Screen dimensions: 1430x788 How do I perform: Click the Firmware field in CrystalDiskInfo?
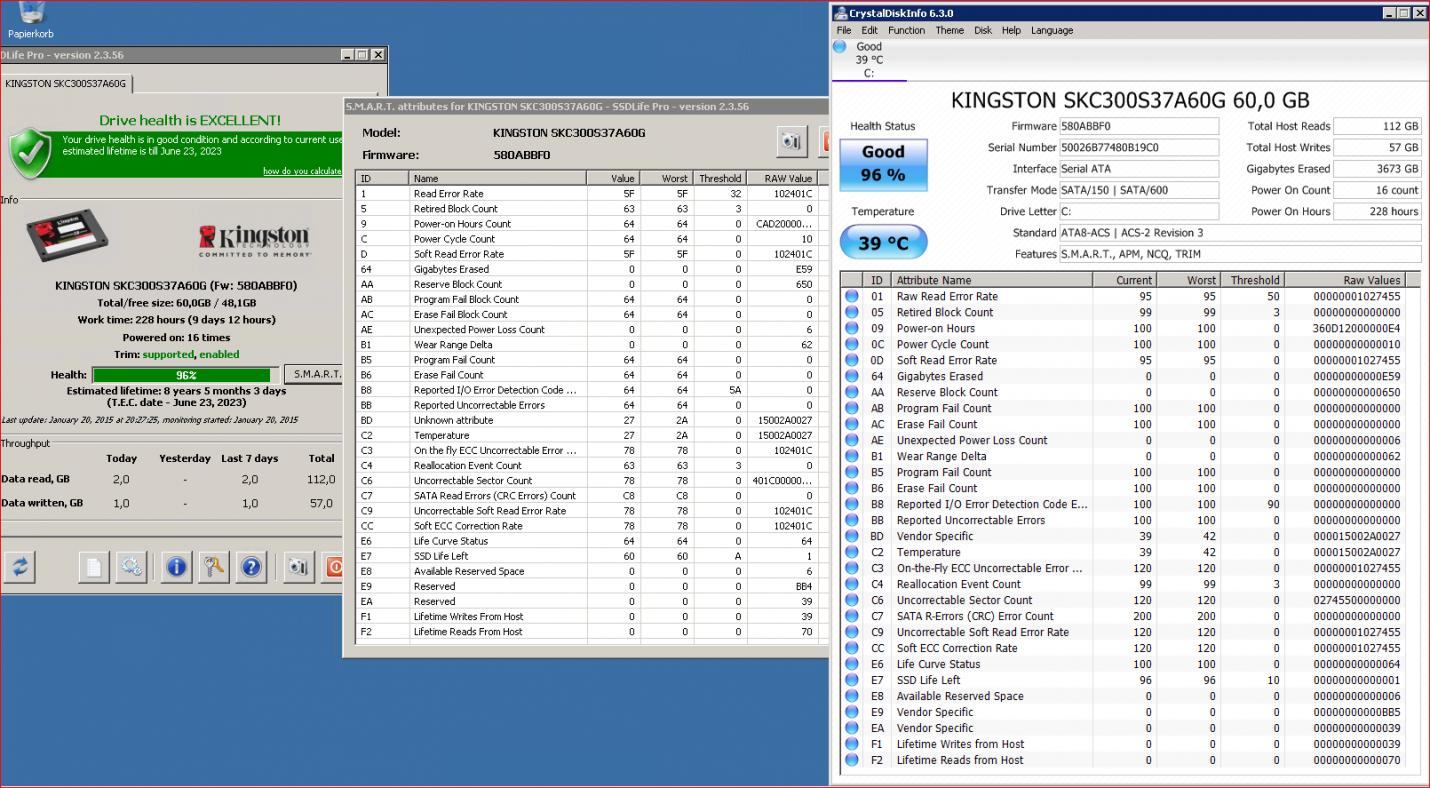pos(1139,126)
